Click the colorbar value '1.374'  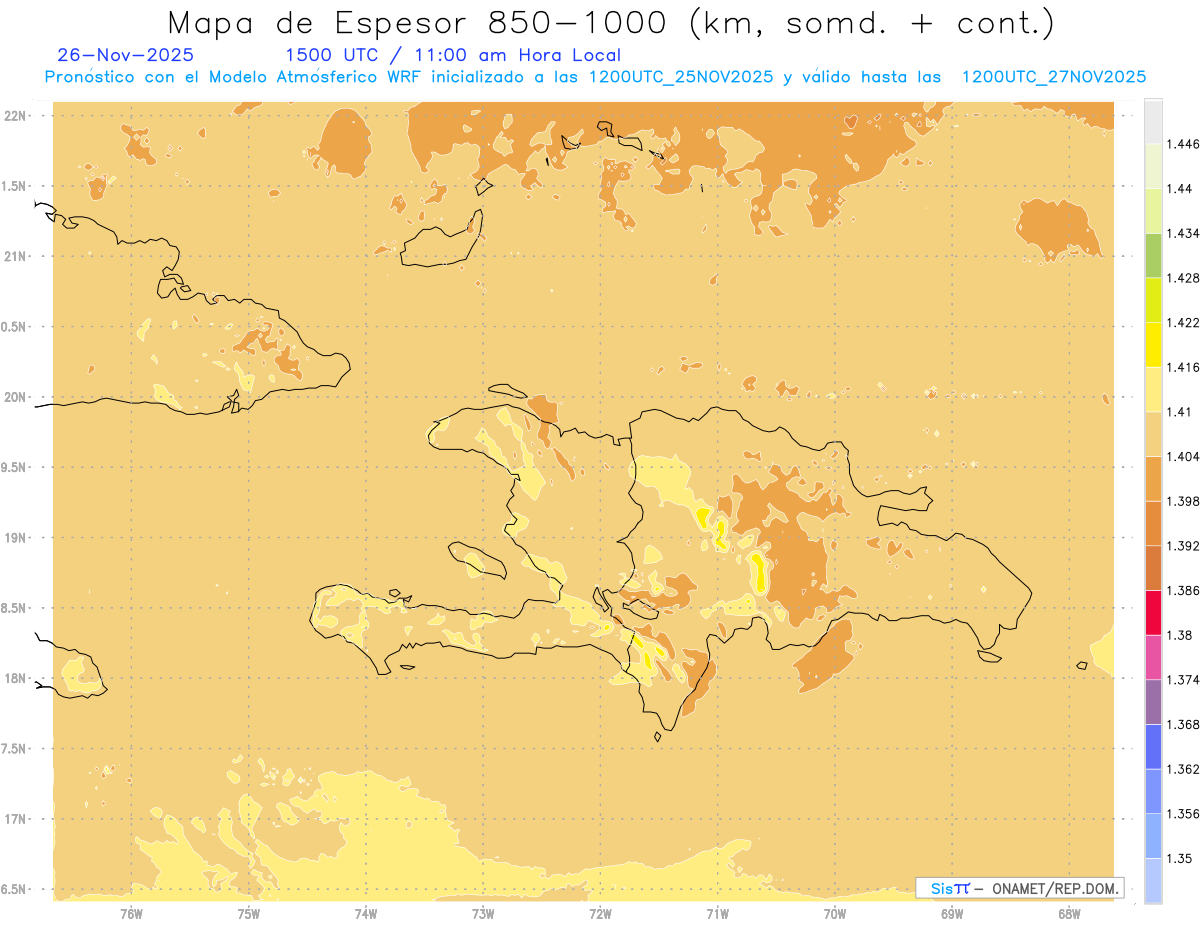[x=1183, y=680]
